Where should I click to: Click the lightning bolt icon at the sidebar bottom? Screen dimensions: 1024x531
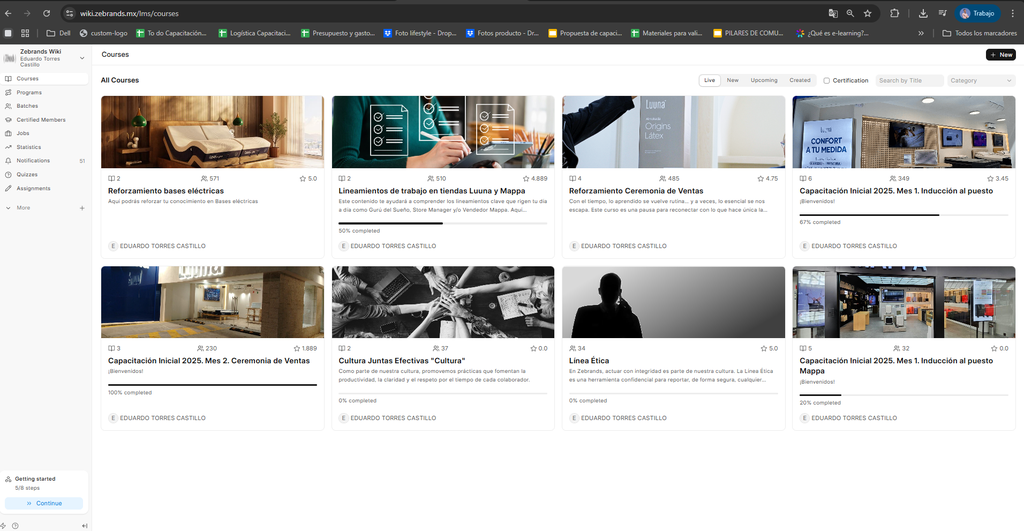[x=3, y=526]
